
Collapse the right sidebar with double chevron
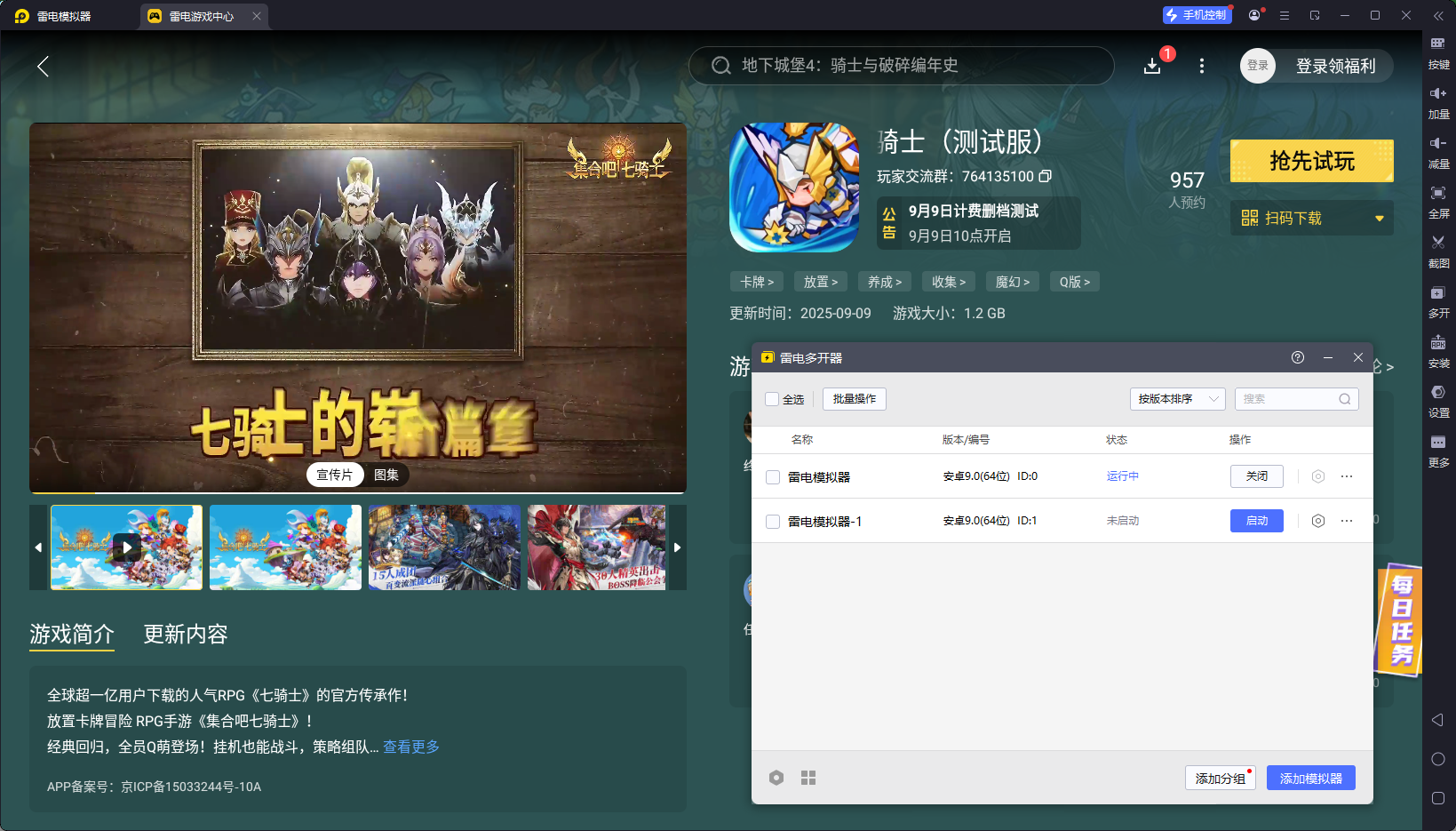pyautogui.click(x=1438, y=15)
